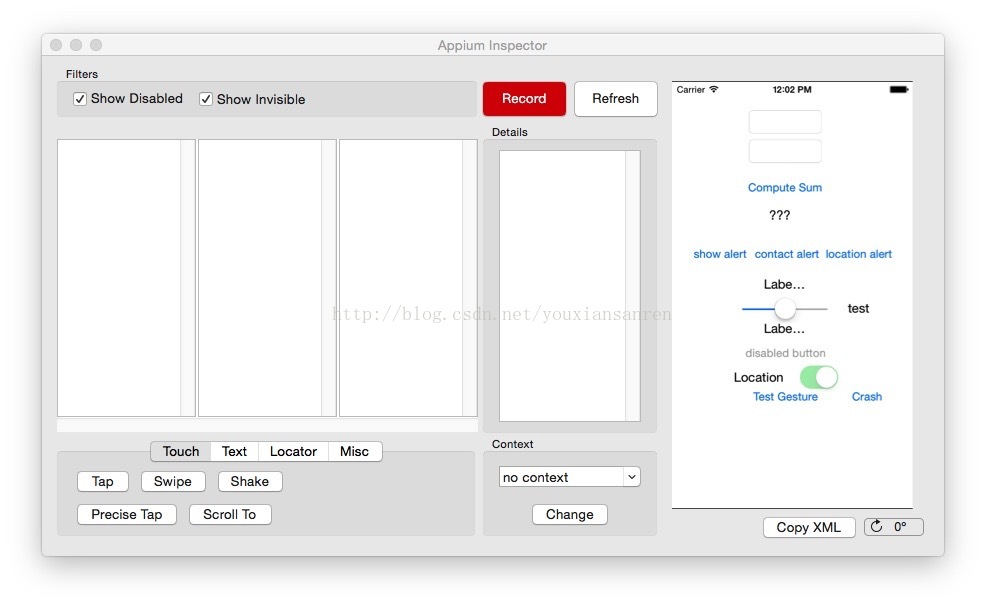This screenshot has height=606, width=986.
Task: Tap the contact alert link
Action: [787, 254]
